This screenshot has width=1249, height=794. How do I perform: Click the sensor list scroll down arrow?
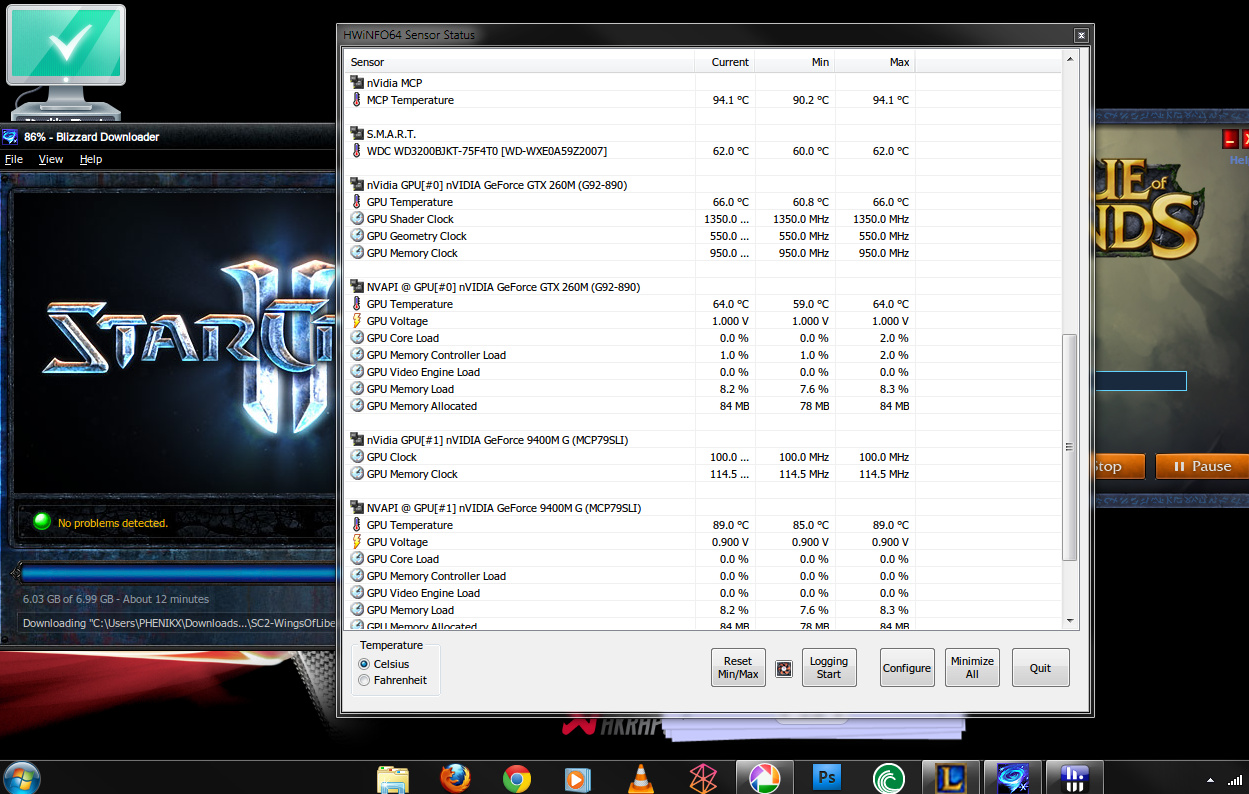click(x=1069, y=621)
